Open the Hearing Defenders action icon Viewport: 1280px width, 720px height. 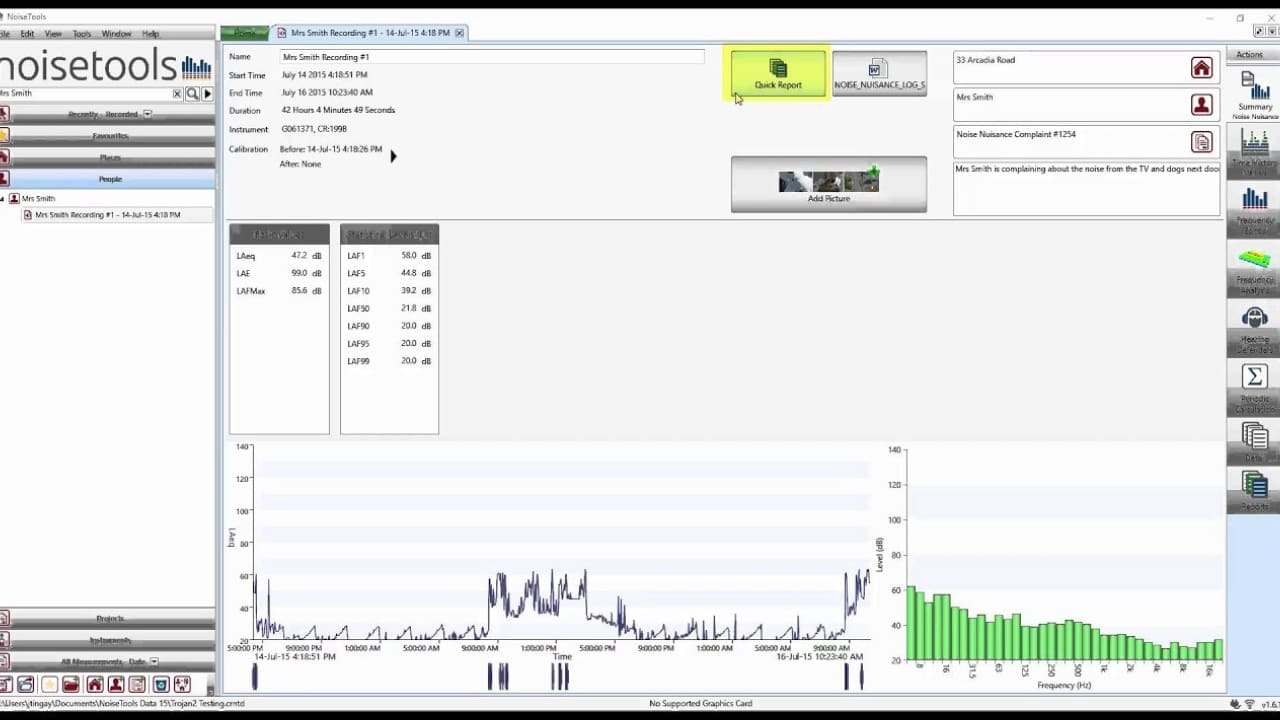pyautogui.click(x=1254, y=330)
